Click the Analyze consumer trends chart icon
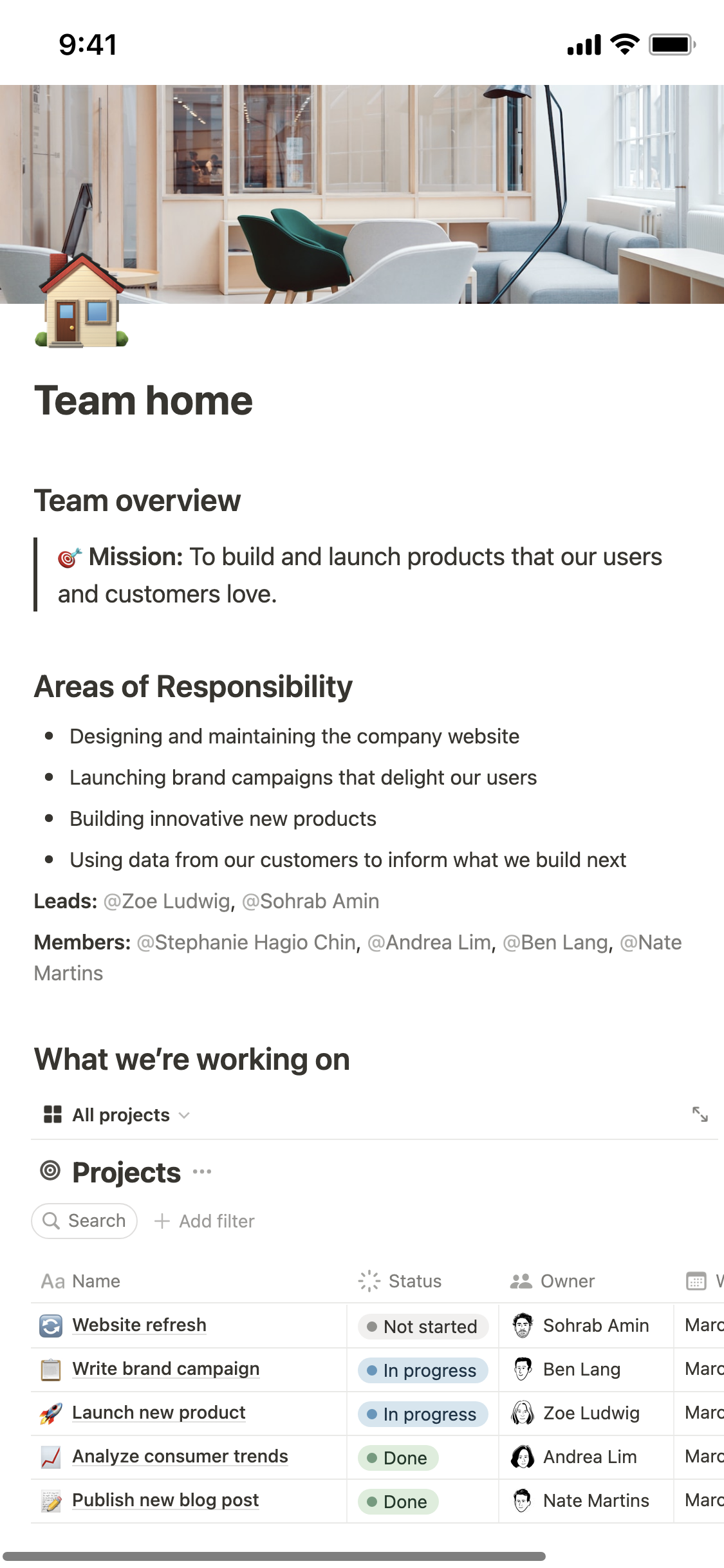Screen dimensions: 724x1568 [51, 1457]
